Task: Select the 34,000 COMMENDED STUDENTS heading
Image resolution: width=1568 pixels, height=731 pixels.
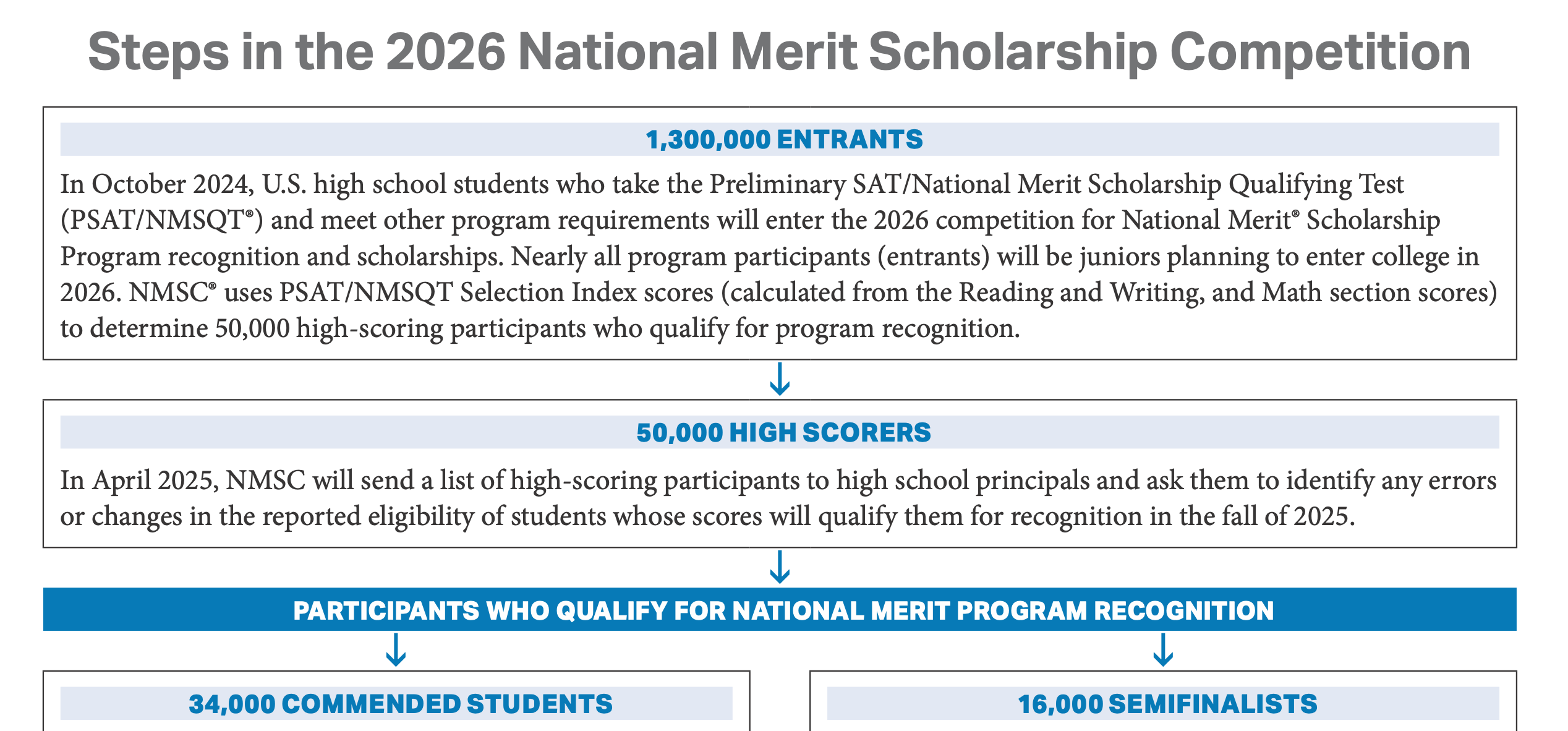Action: (x=401, y=704)
